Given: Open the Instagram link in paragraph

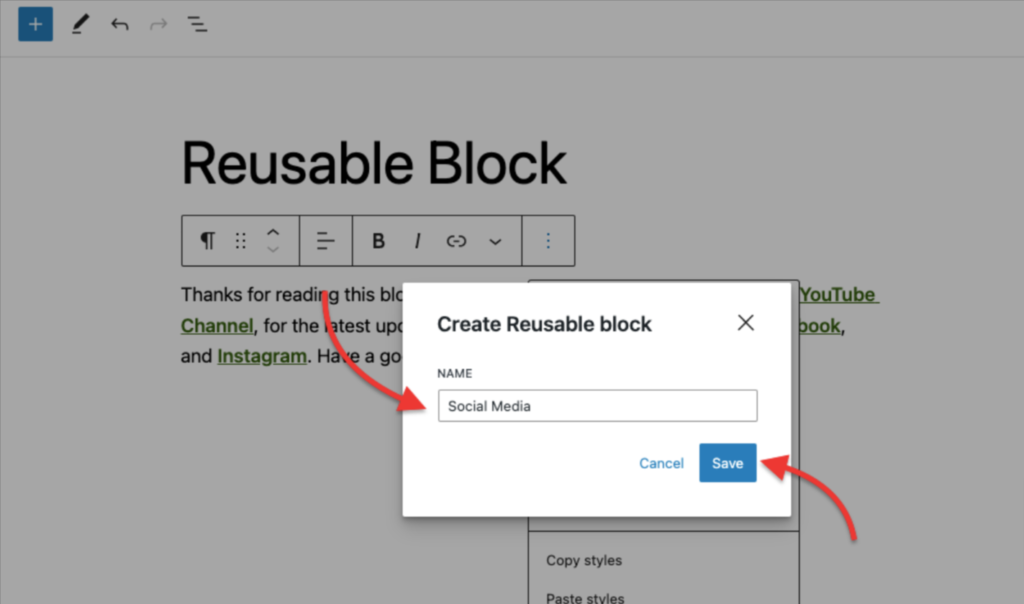Looking at the screenshot, I should click(262, 356).
